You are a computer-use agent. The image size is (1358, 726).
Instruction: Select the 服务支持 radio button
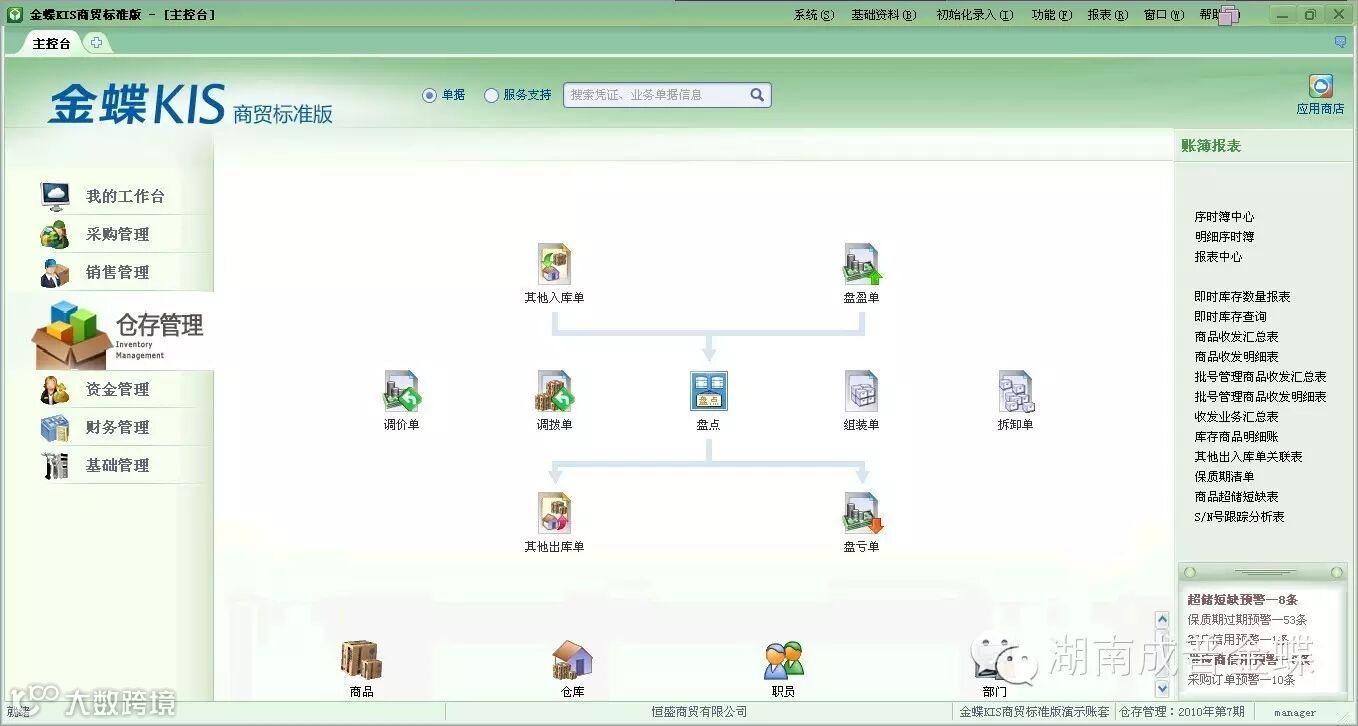click(x=491, y=95)
